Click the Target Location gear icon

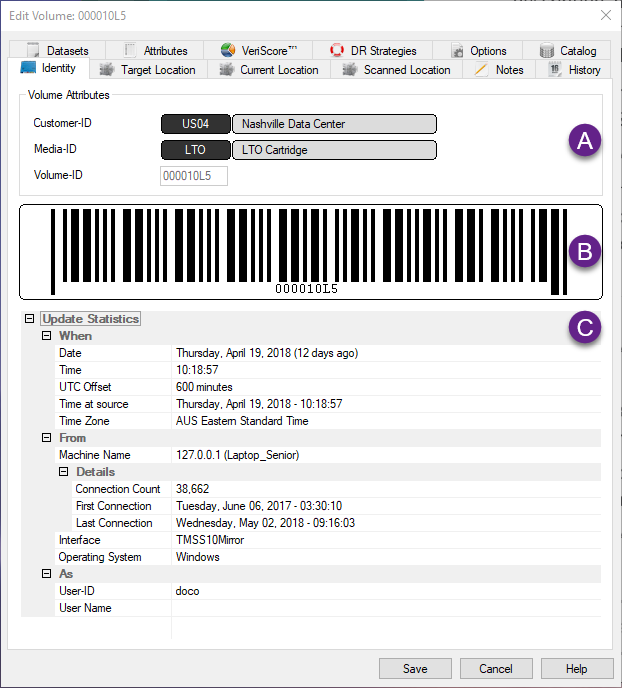107,69
